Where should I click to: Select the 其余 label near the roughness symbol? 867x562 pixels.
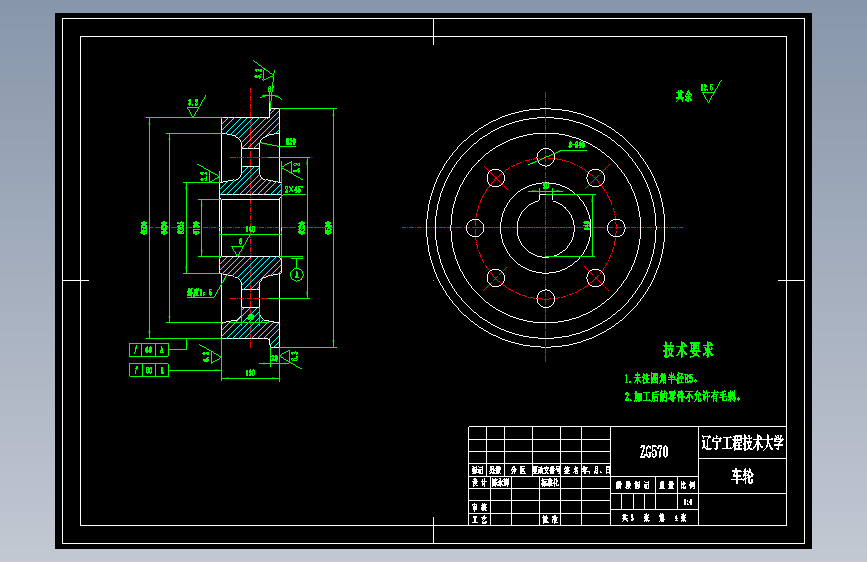684,96
